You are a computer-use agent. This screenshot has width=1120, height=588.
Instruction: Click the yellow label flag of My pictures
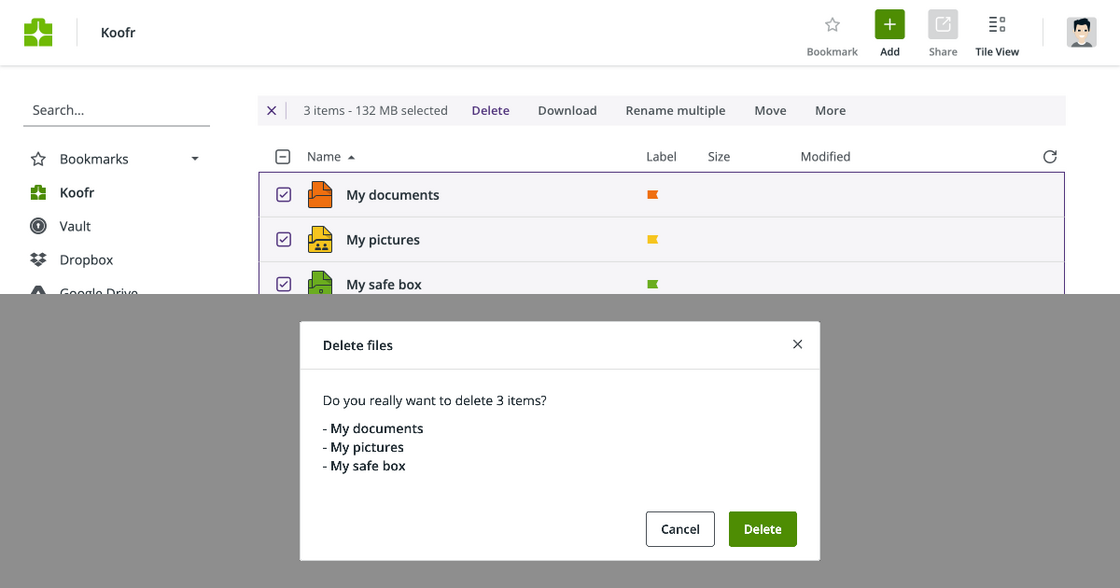coord(652,239)
